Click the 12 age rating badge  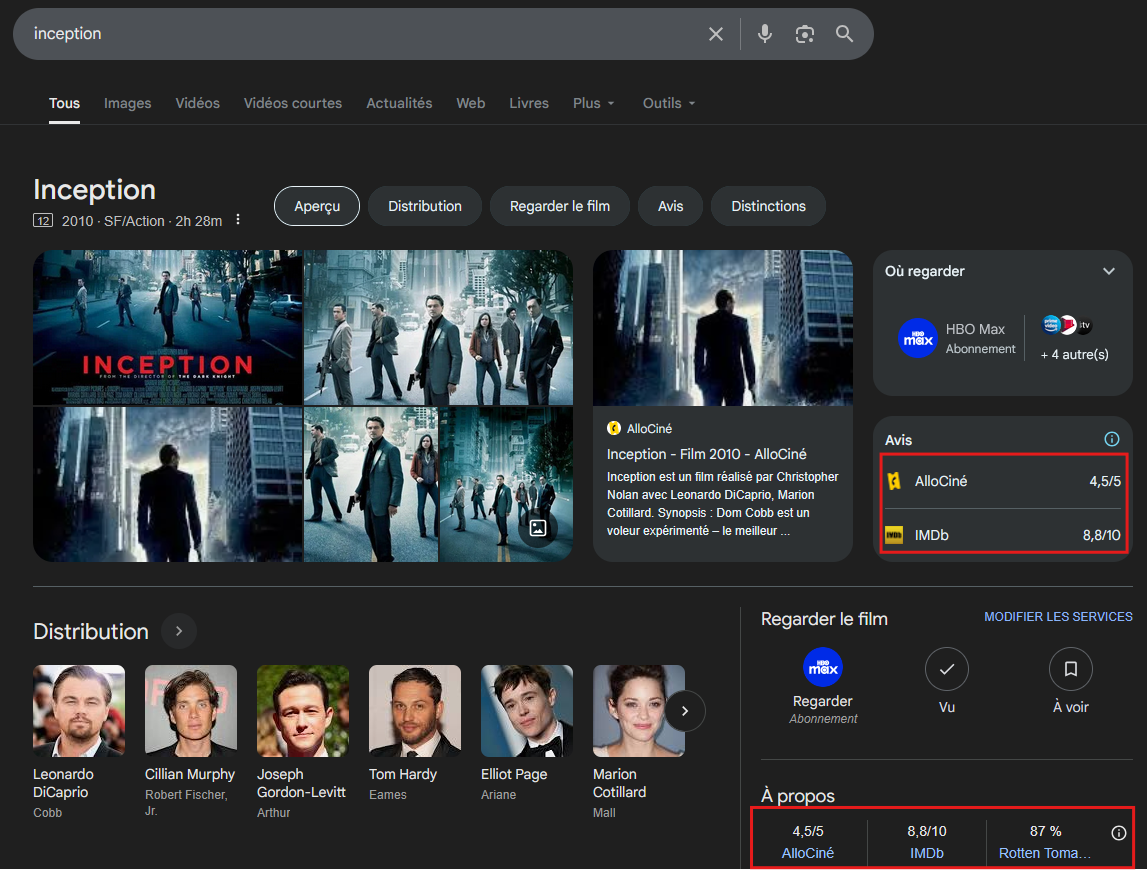tap(43, 220)
